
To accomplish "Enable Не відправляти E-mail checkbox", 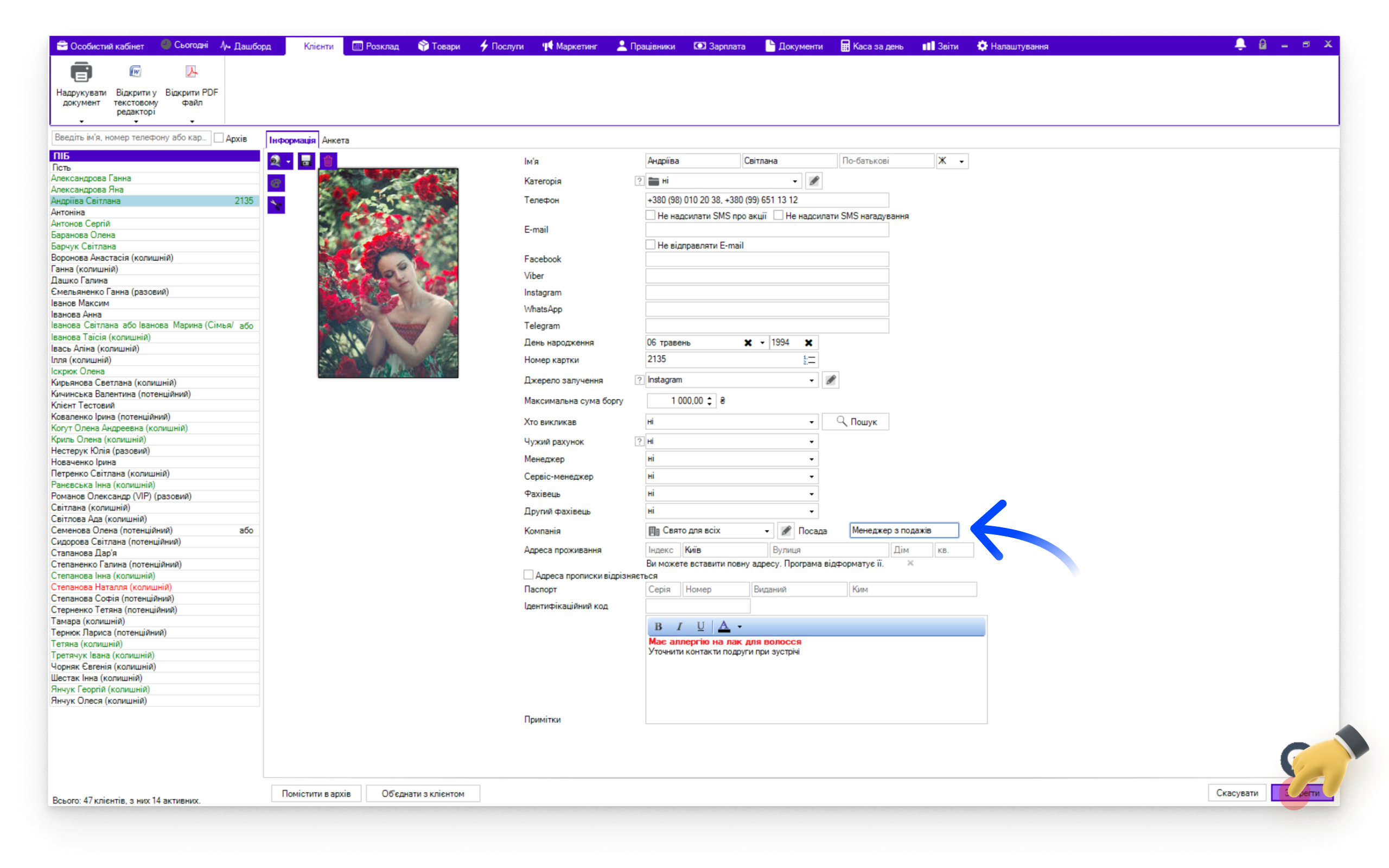I will 651,245.
